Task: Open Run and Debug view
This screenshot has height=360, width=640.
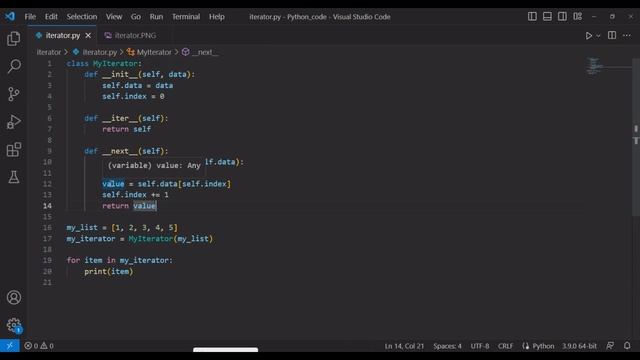Action: coord(13,122)
